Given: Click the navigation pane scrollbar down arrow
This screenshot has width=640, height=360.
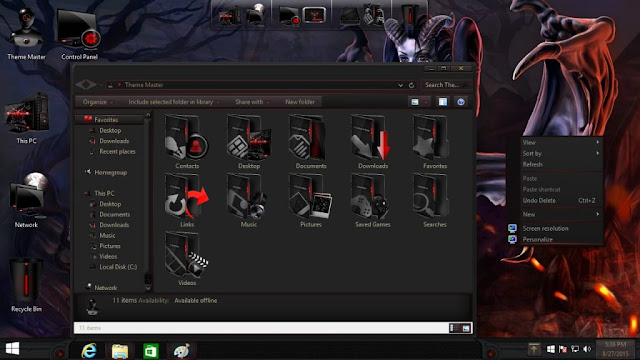Looking at the screenshot, I should 148,288.
